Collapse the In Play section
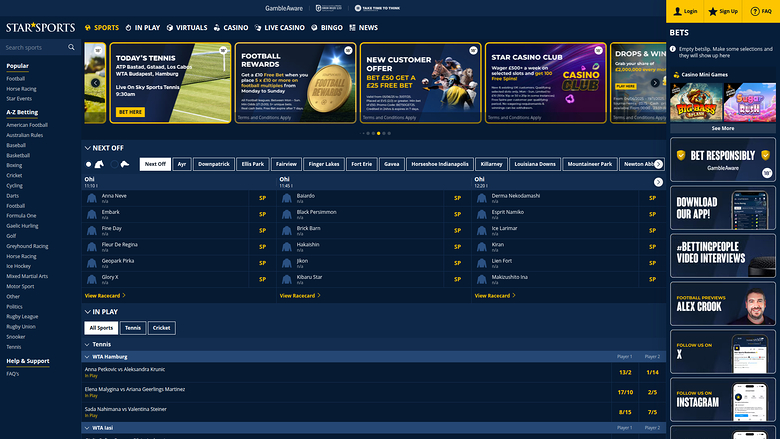780x439 pixels. coord(88,312)
